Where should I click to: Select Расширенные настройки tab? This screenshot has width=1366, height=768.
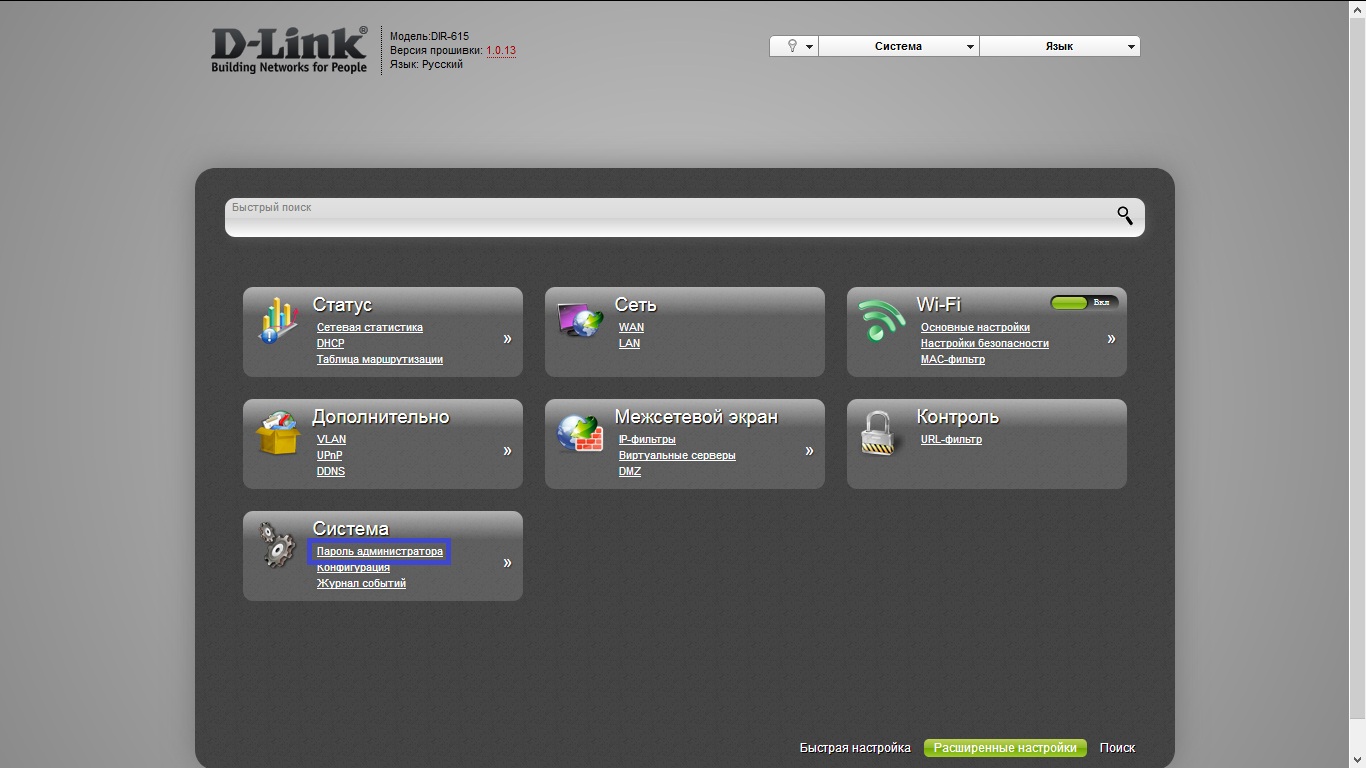(1005, 748)
